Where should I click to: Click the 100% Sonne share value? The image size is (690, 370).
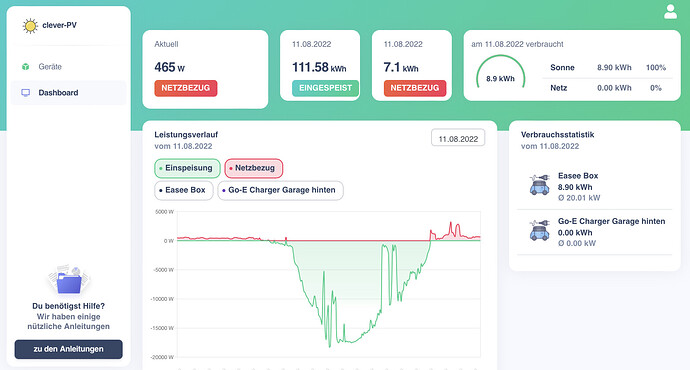click(656, 68)
